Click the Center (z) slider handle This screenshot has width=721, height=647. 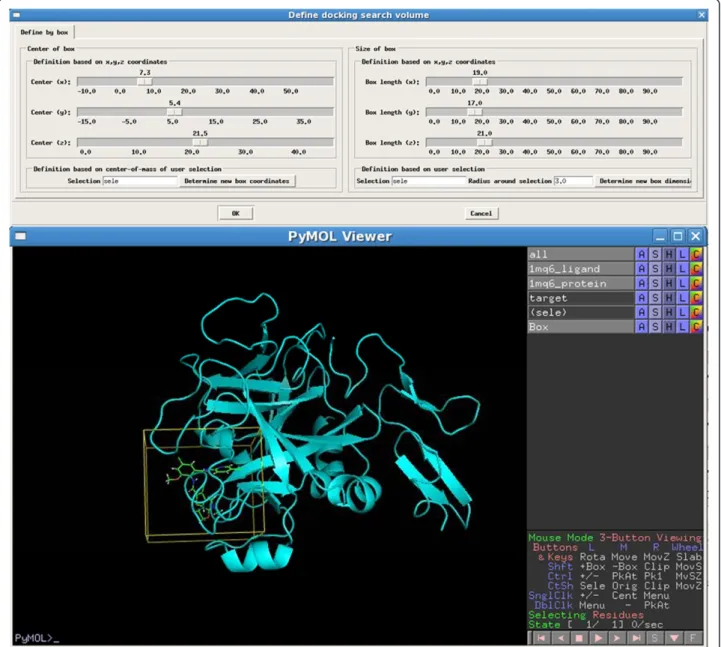(200, 143)
